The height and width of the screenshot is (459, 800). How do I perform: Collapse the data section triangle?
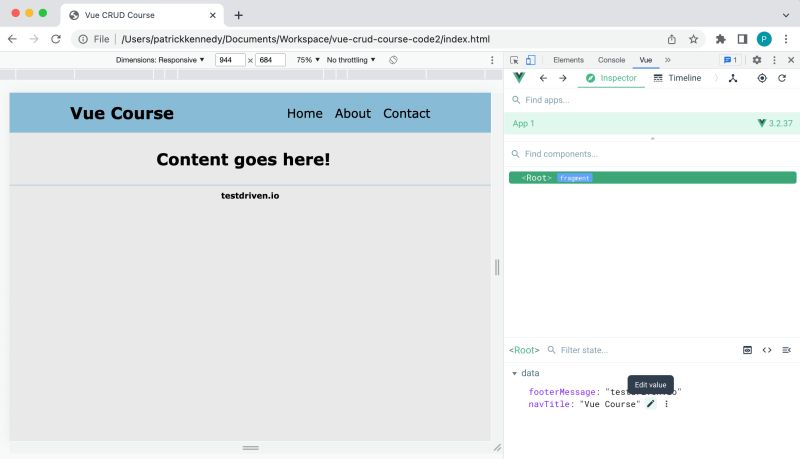point(514,373)
